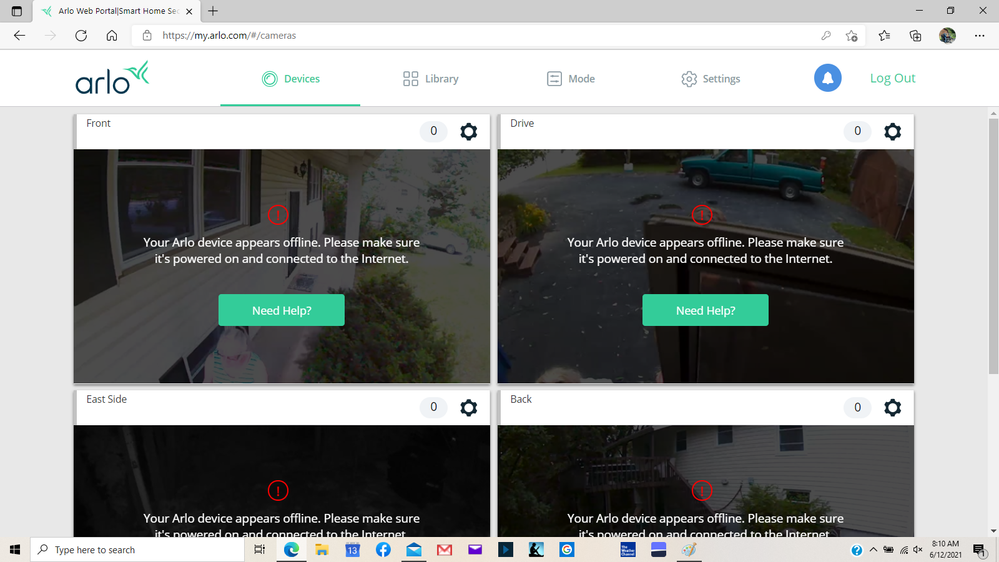This screenshot has height=562, width=999.
Task: Open the Devices tab
Action: point(291,78)
